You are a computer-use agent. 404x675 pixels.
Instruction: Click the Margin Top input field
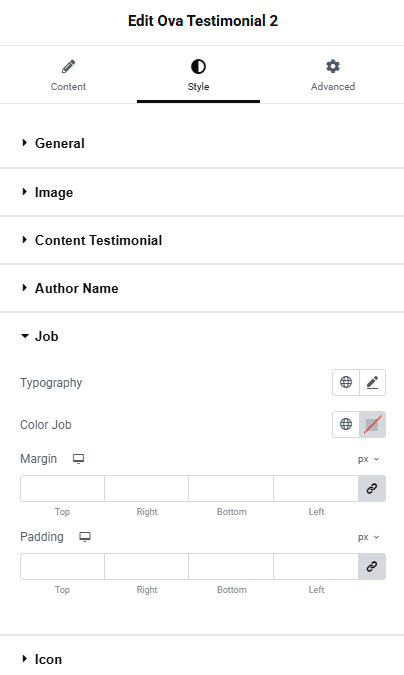coord(62,489)
